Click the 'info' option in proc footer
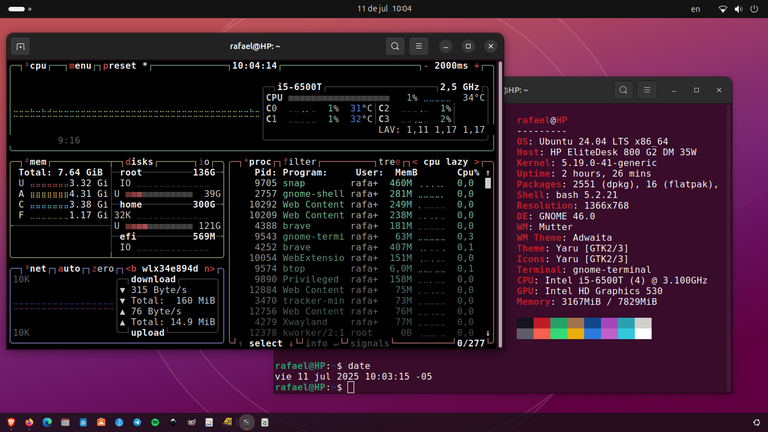The image size is (768, 432). pos(316,343)
